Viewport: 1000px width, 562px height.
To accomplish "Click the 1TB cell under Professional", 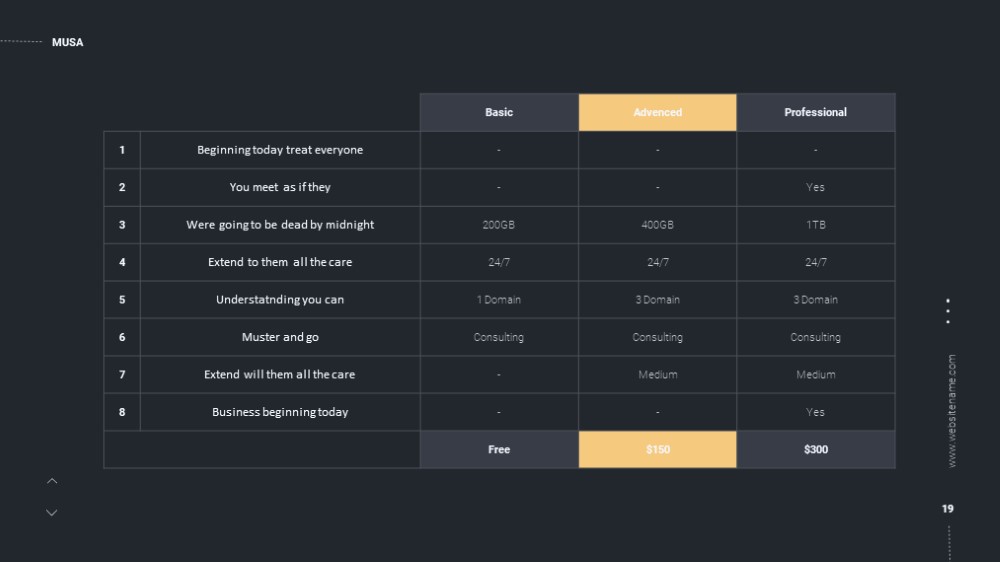I will coord(815,225).
